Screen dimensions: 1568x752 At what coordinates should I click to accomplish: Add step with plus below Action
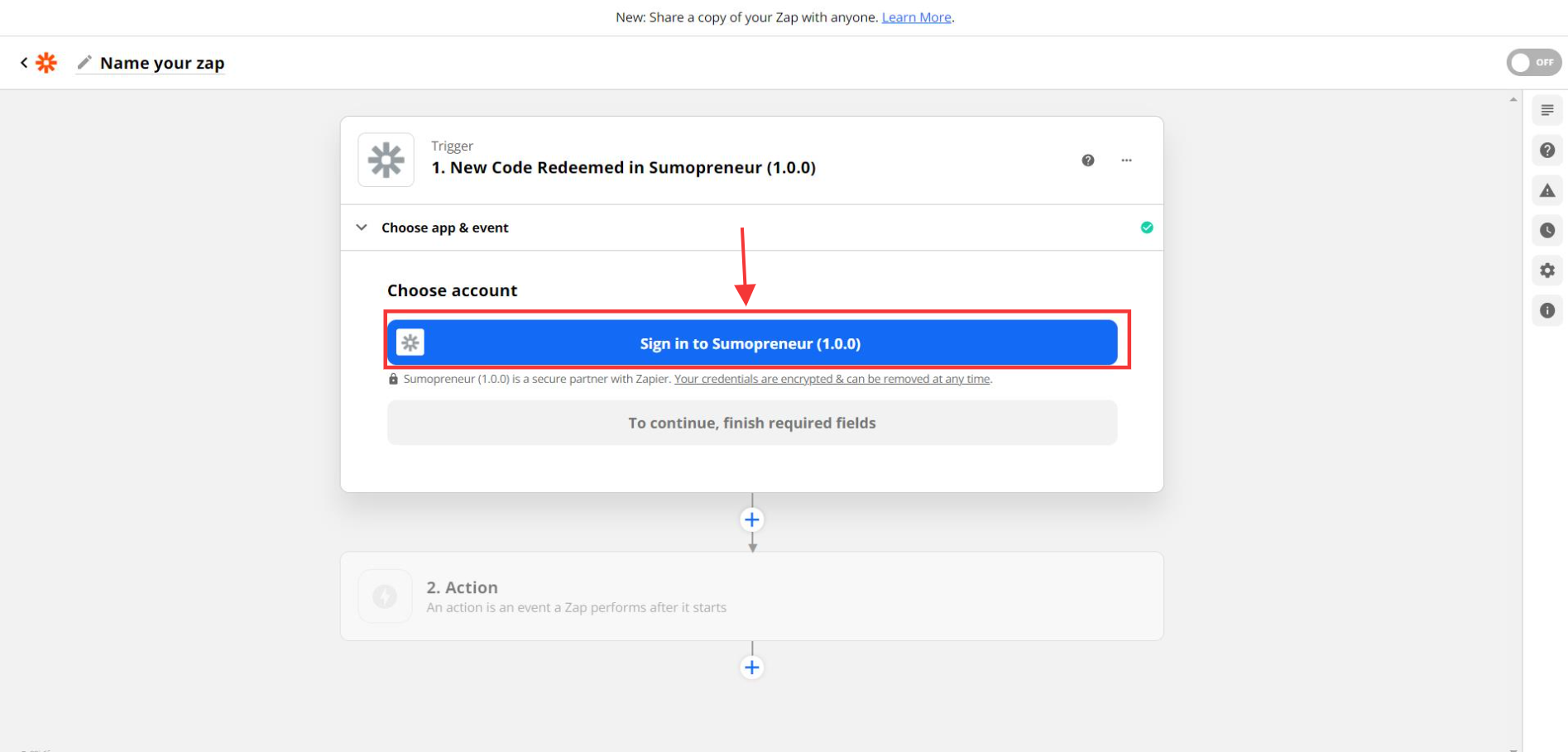tap(751, 667)
